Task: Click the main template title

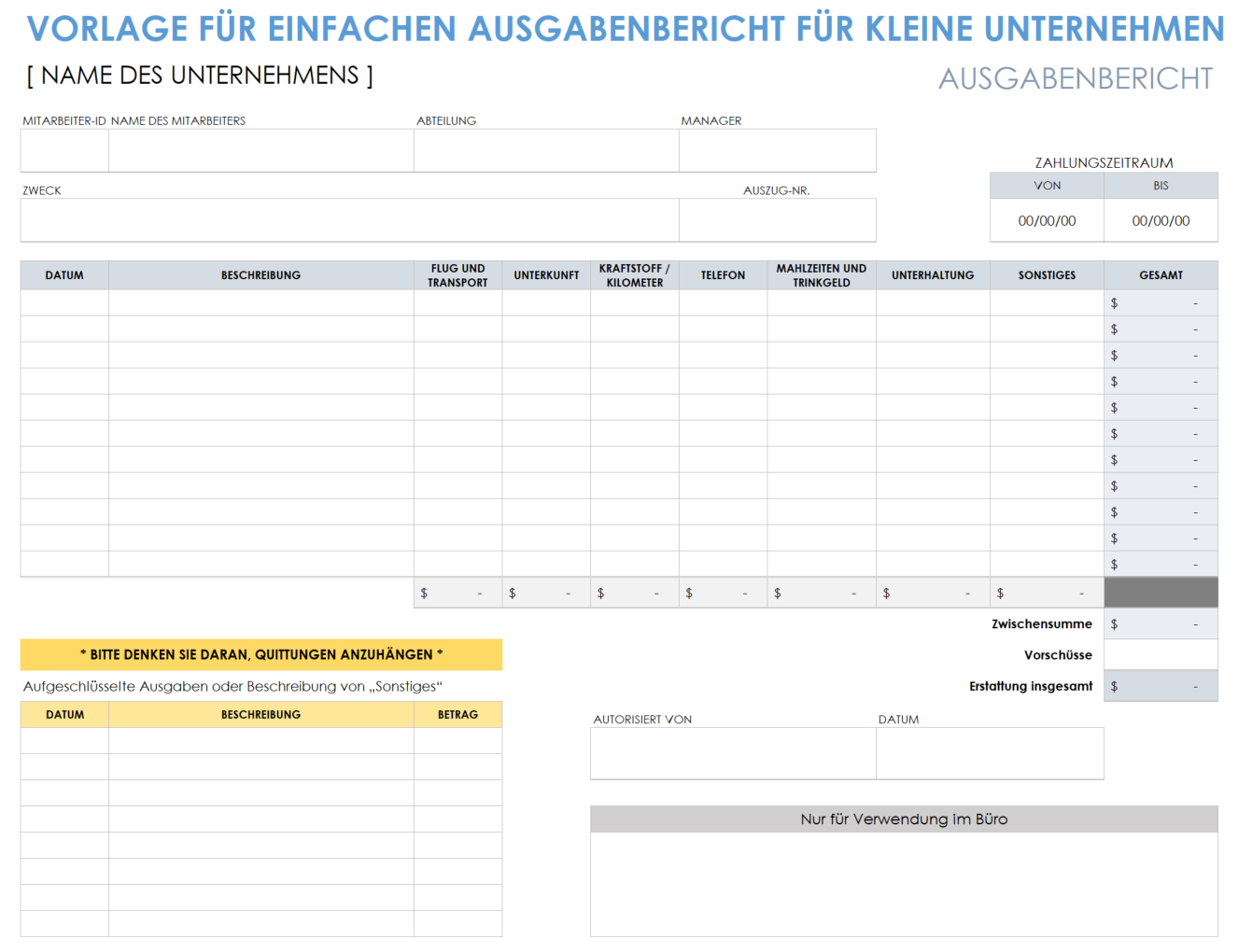Action: [626, 29]
